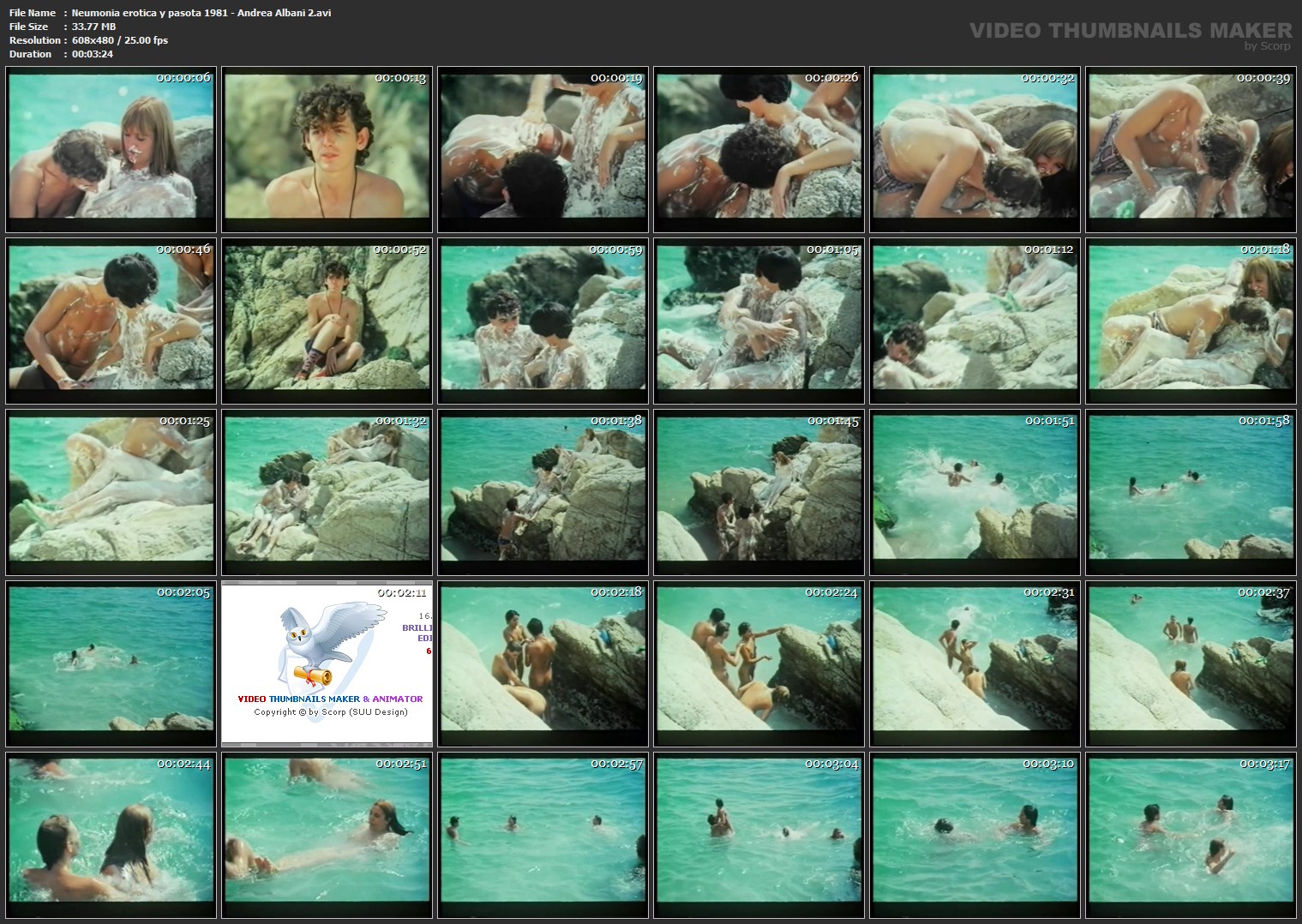Open the frame labeled 00:02:31
The height and width of the screenshot is (924, 1302).
click(975, 664)
